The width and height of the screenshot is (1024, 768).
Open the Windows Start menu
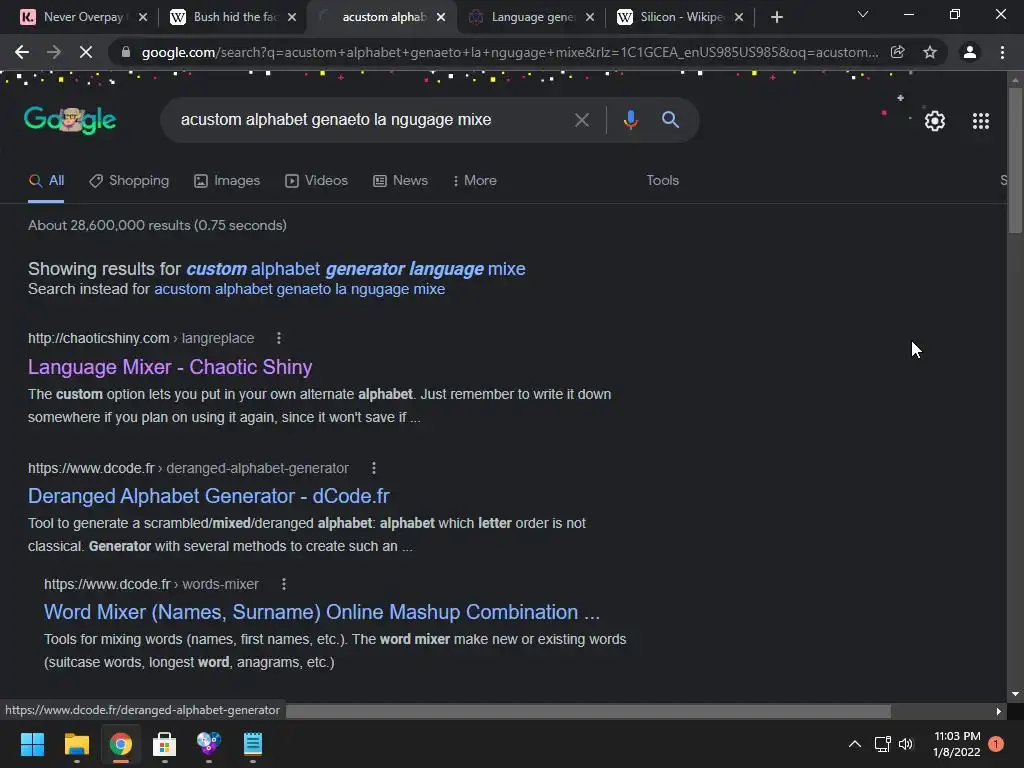pyautogui.click(x=32, y=744)
